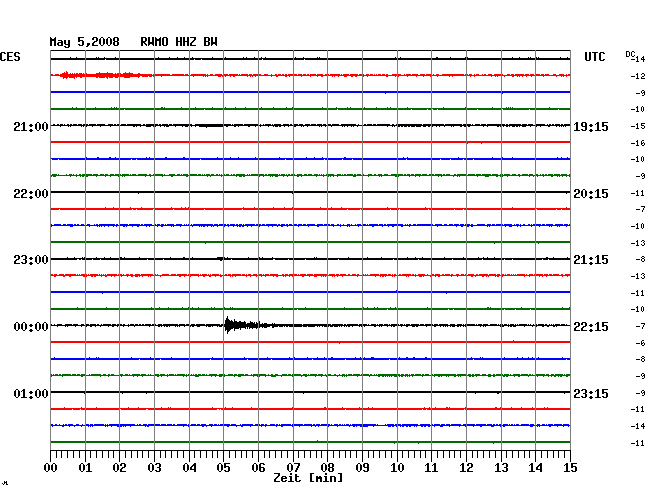The image size is (650, 494).
Task: Click the 20:15 UTC time label
Action: click(591, 194)
